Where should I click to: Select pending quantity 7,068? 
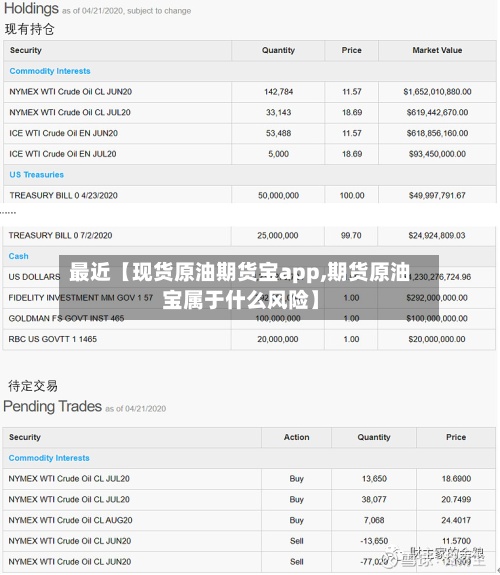374,520
